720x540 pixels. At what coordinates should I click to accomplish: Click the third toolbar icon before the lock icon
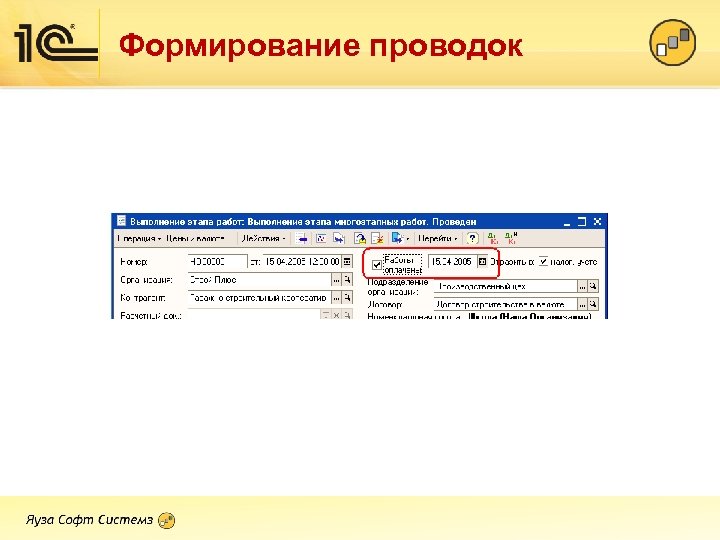[x=339, y=238]
